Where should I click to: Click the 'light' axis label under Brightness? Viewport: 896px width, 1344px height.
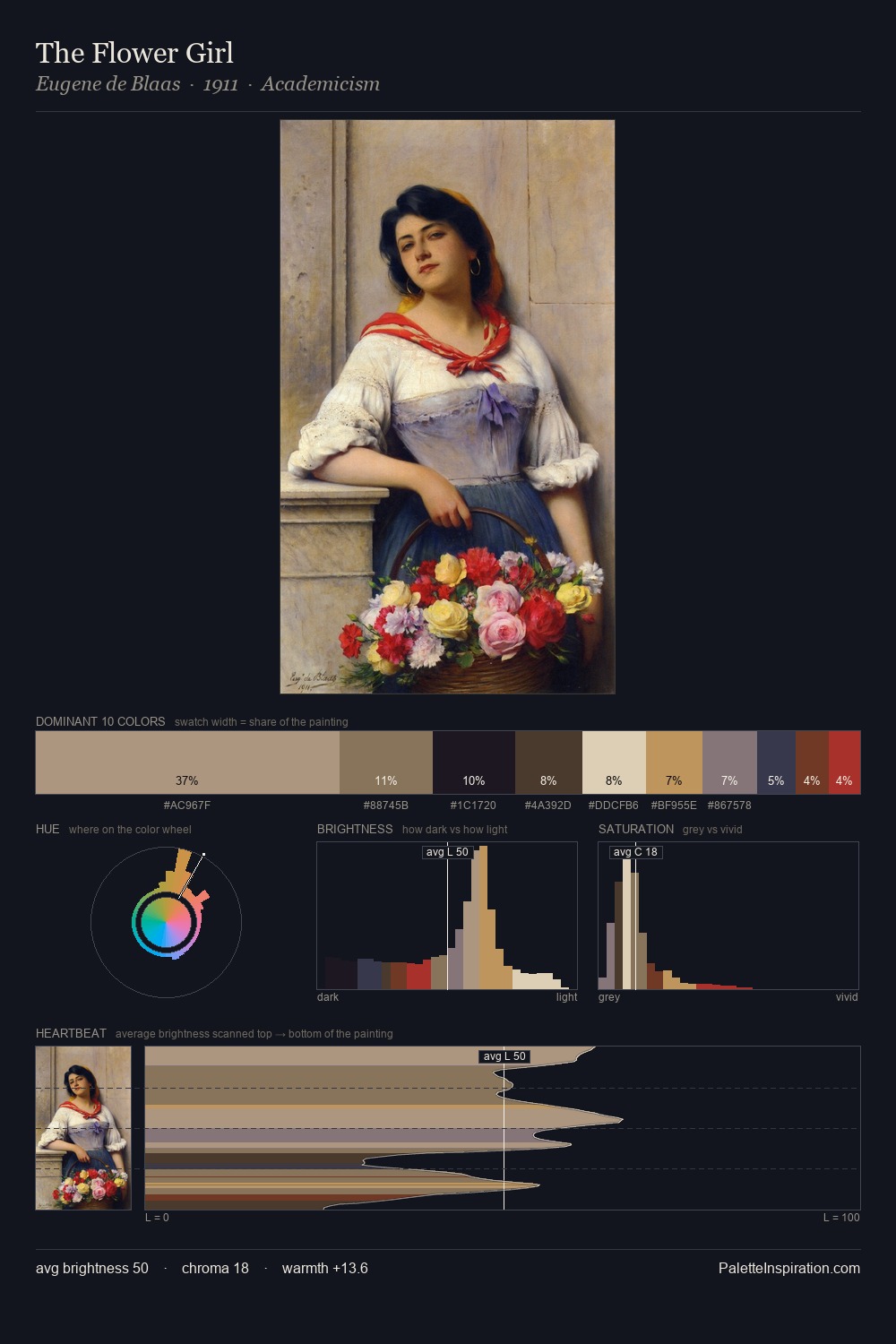(x=566, y=997)
